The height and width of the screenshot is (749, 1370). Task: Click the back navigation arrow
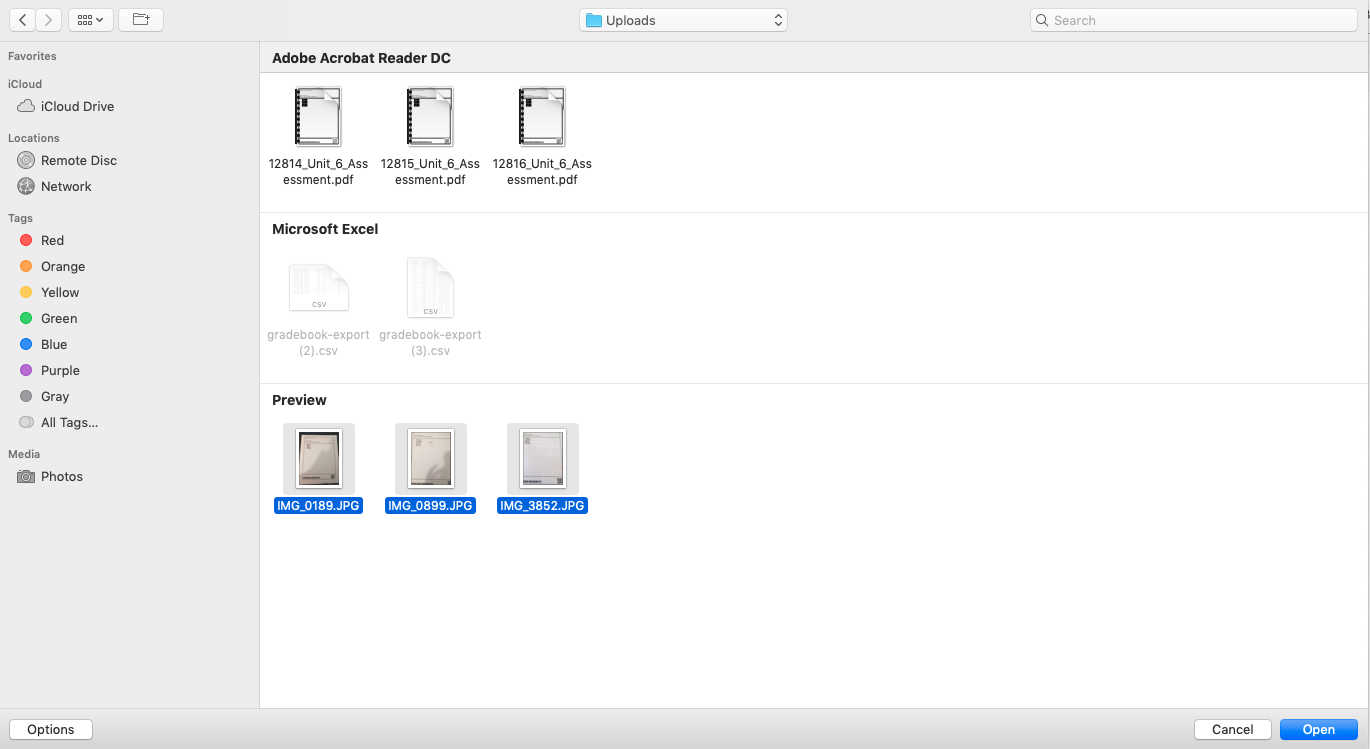22,20
